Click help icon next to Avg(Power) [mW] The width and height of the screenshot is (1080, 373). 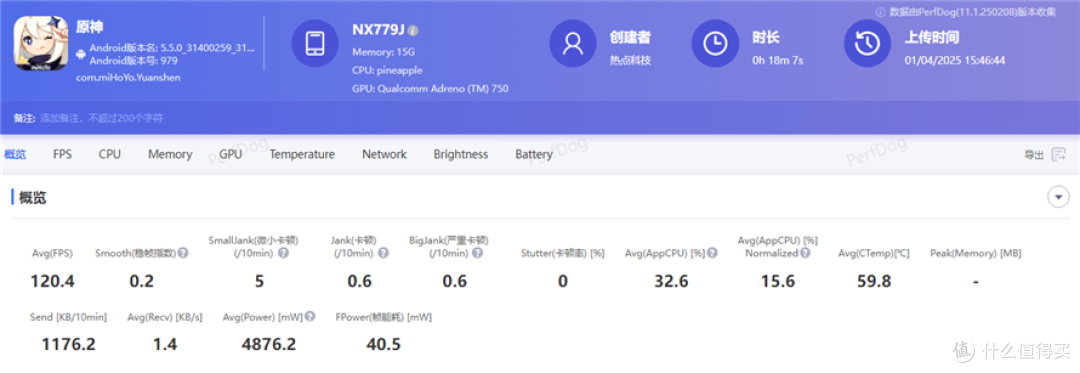(x=311, y=317)
